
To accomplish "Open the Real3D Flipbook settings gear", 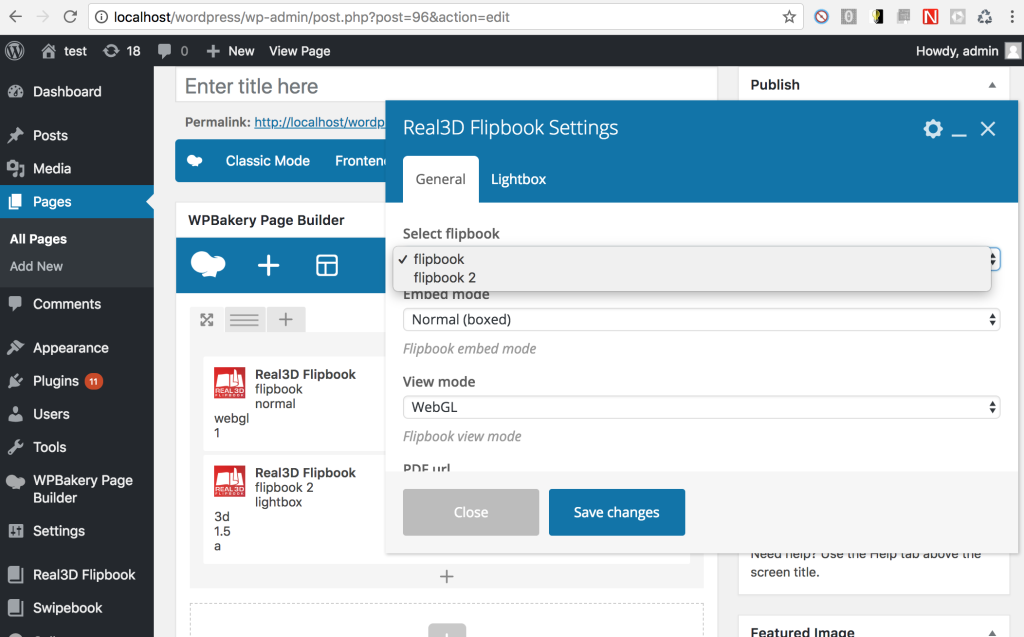I will pos(932,128).
